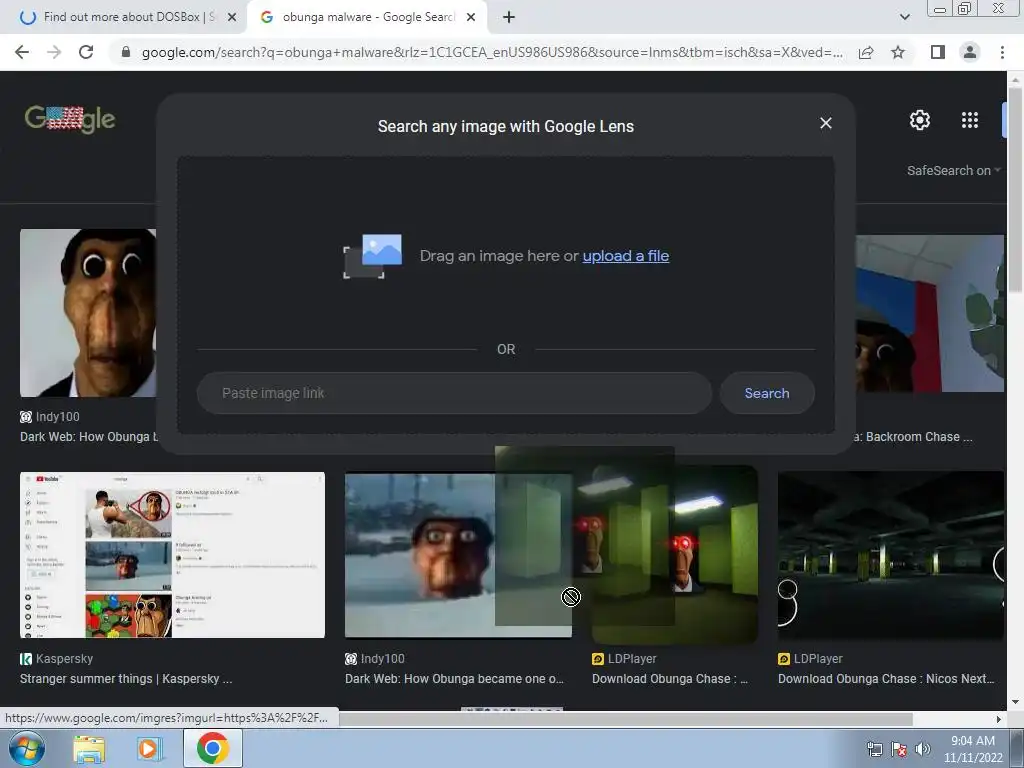Open the tab search chevron
Viewport: 1024px width, 768px height.
[x=904, y=17]
